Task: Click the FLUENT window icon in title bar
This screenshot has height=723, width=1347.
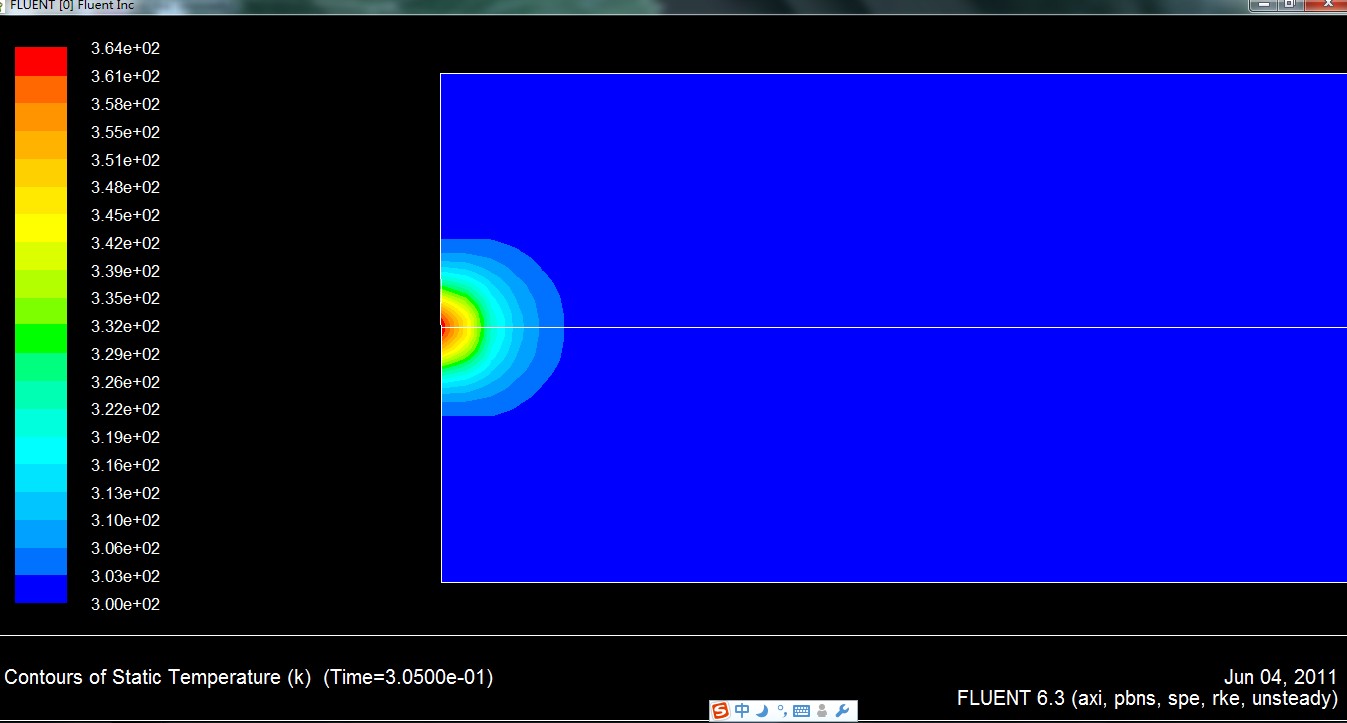Action: (4, 5)
